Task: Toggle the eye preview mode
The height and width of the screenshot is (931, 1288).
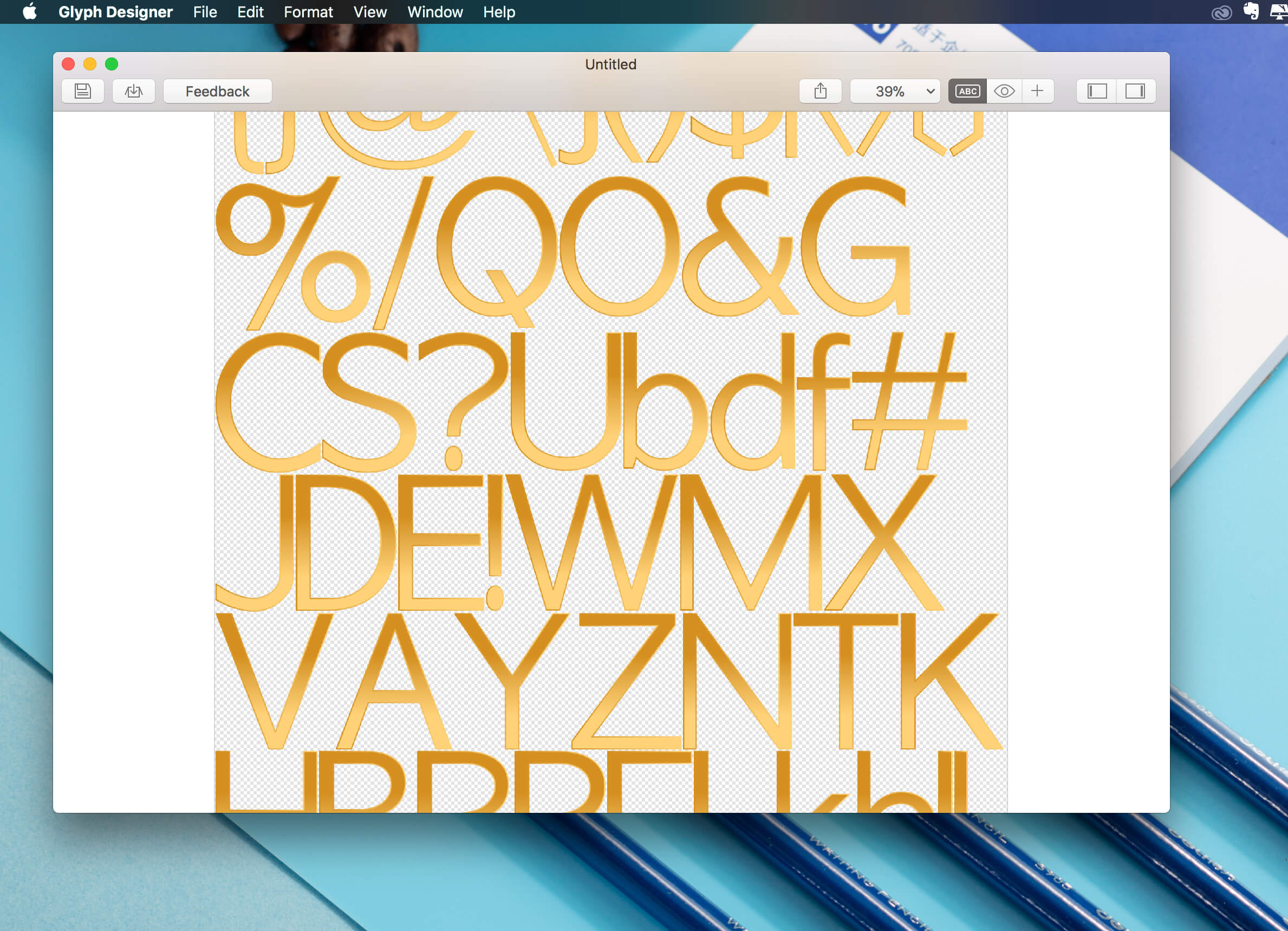Action: (1004, 92)
